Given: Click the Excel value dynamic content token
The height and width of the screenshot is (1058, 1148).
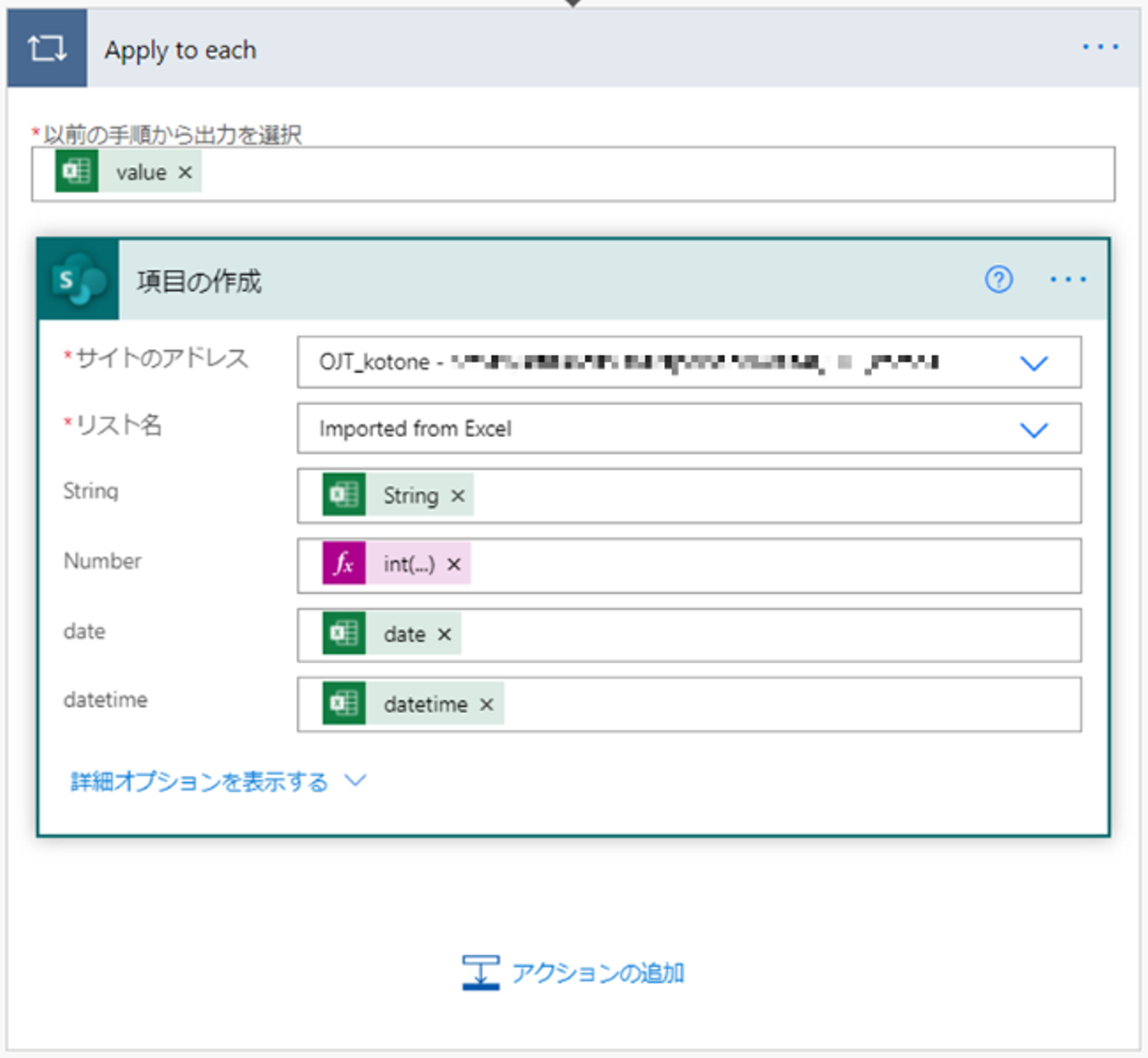Looking at the screenshot, I should point(140,172).
